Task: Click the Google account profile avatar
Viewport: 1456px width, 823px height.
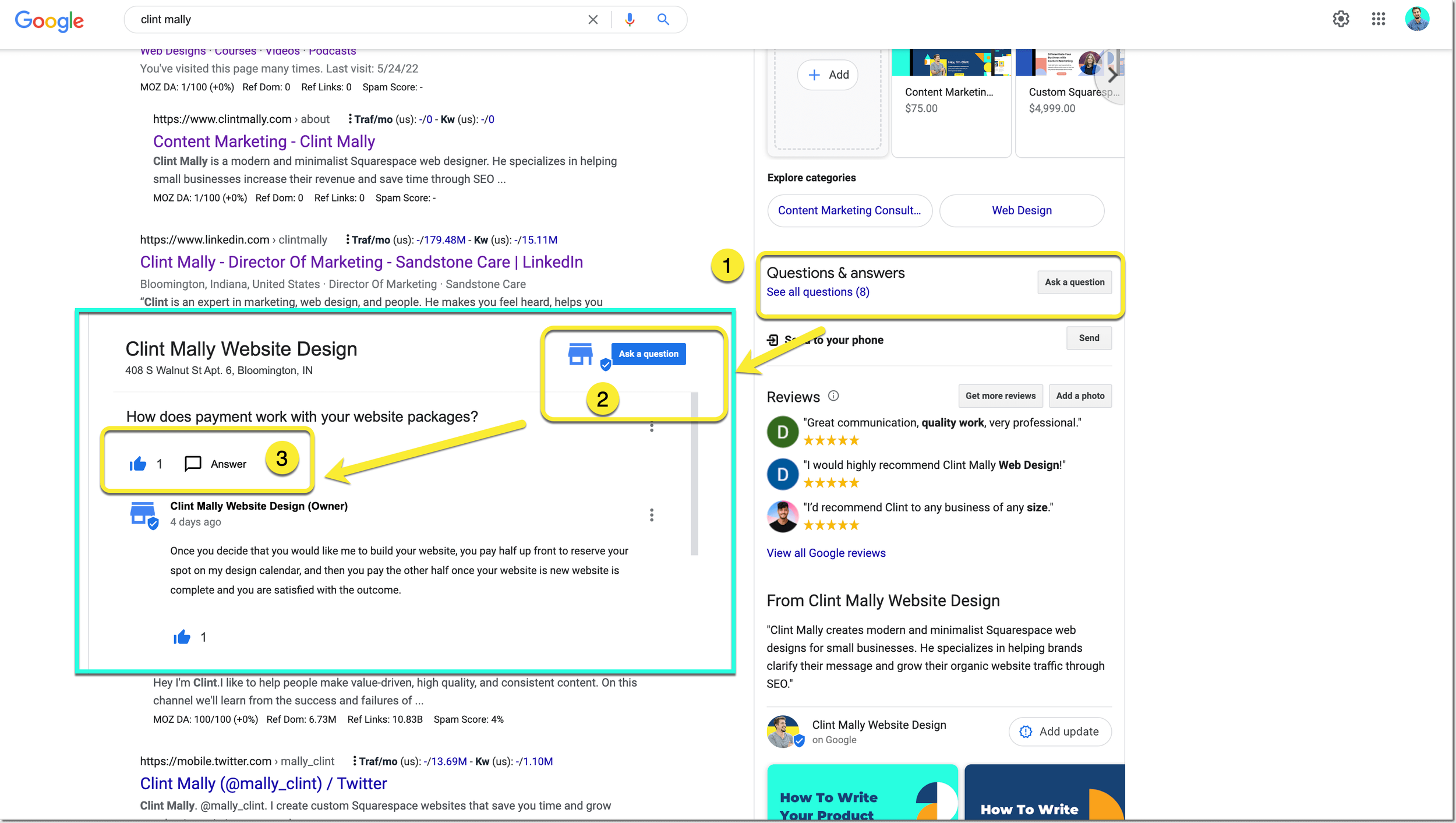Action: point(1416,19)
